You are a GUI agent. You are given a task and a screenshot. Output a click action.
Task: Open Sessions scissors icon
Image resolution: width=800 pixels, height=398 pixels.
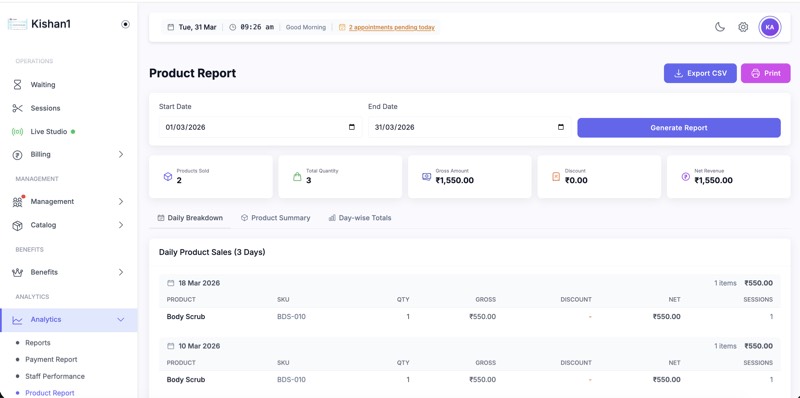[17, 108]
